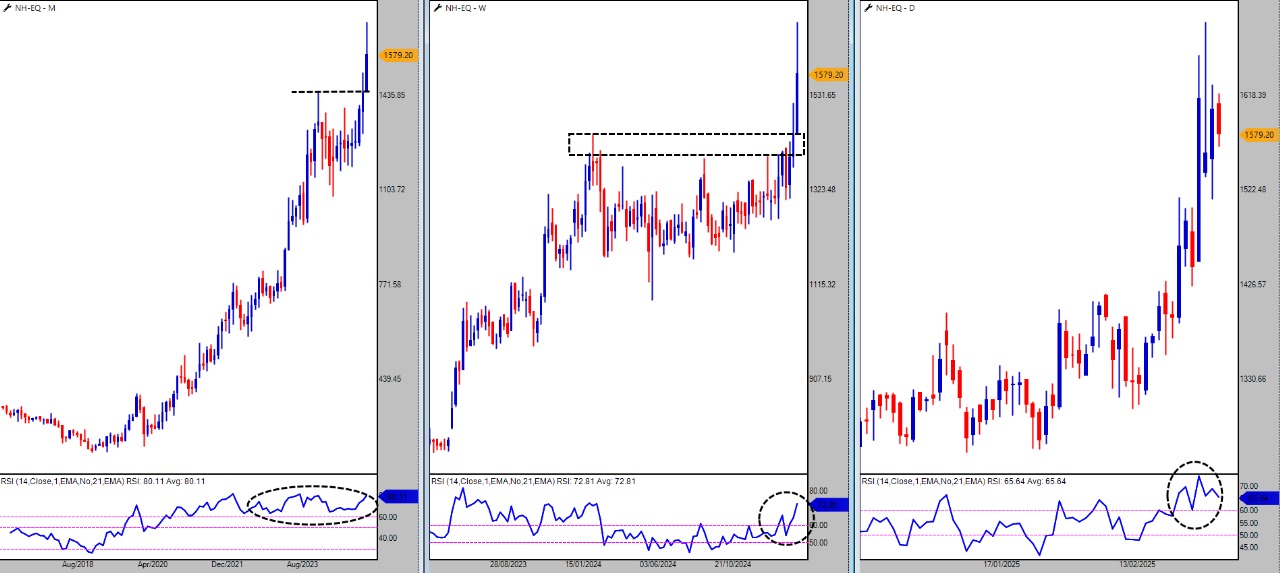Click blue RSI 65.64 marker on daily chart
The height and width of the screenshot is (573, 1280).
[1260, 497]
